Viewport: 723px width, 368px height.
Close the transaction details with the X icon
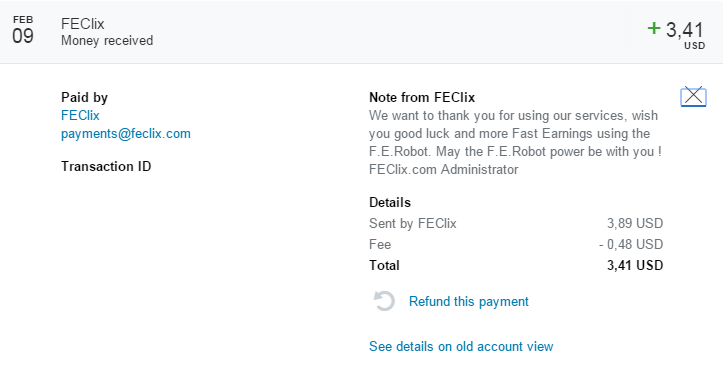(693, 96)
